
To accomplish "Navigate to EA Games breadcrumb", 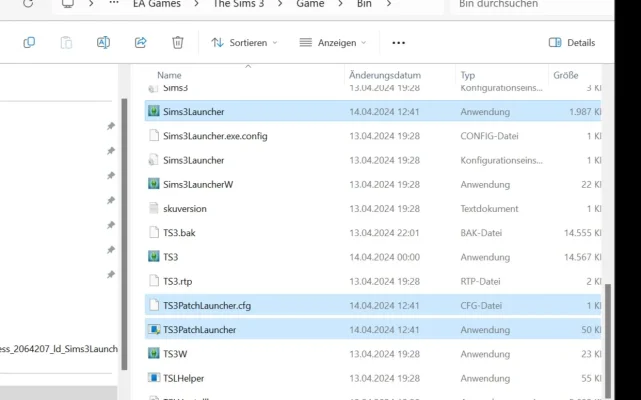I will tap(157, 4).
